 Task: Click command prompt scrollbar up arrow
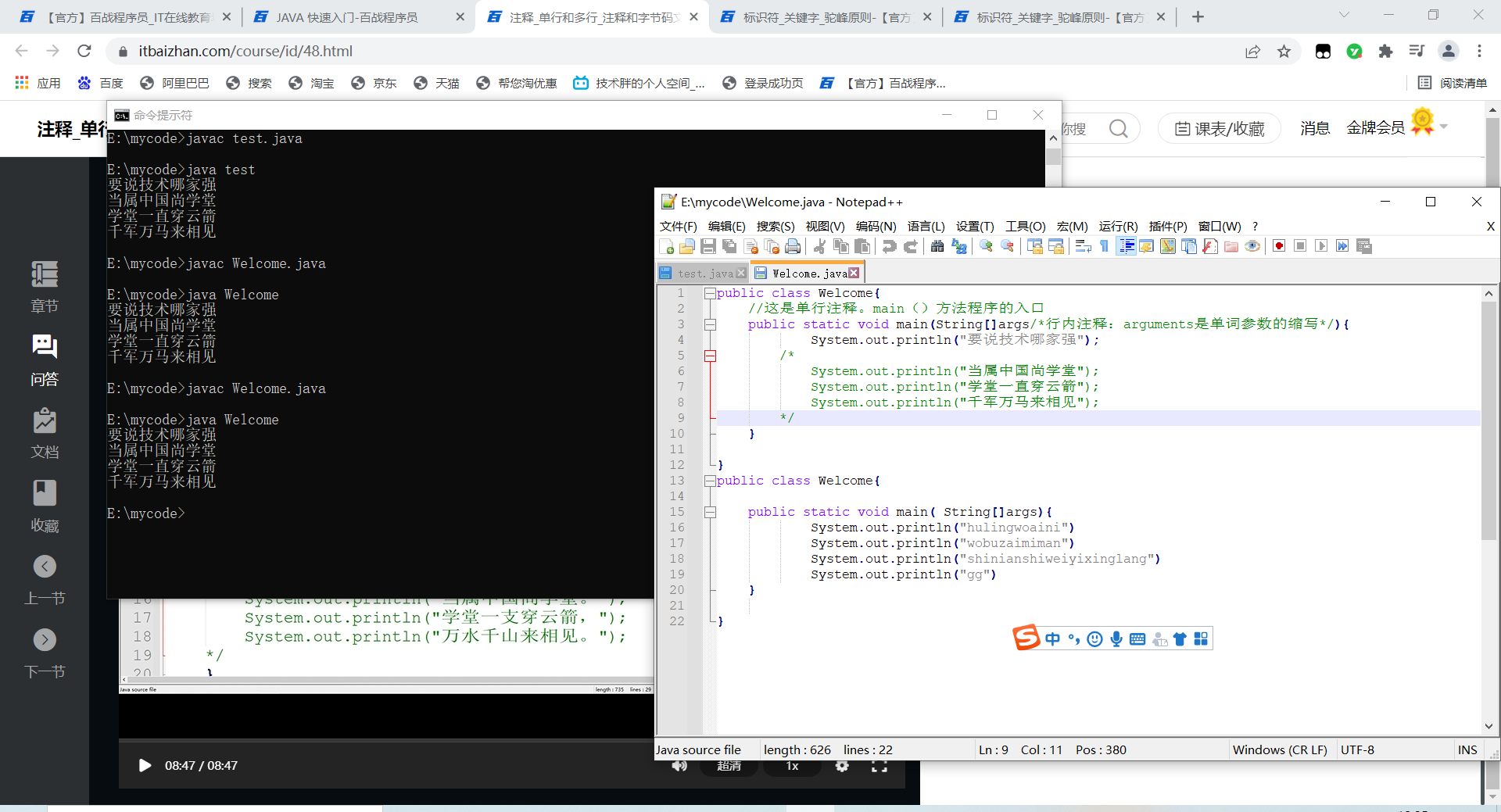[1053, 138]
